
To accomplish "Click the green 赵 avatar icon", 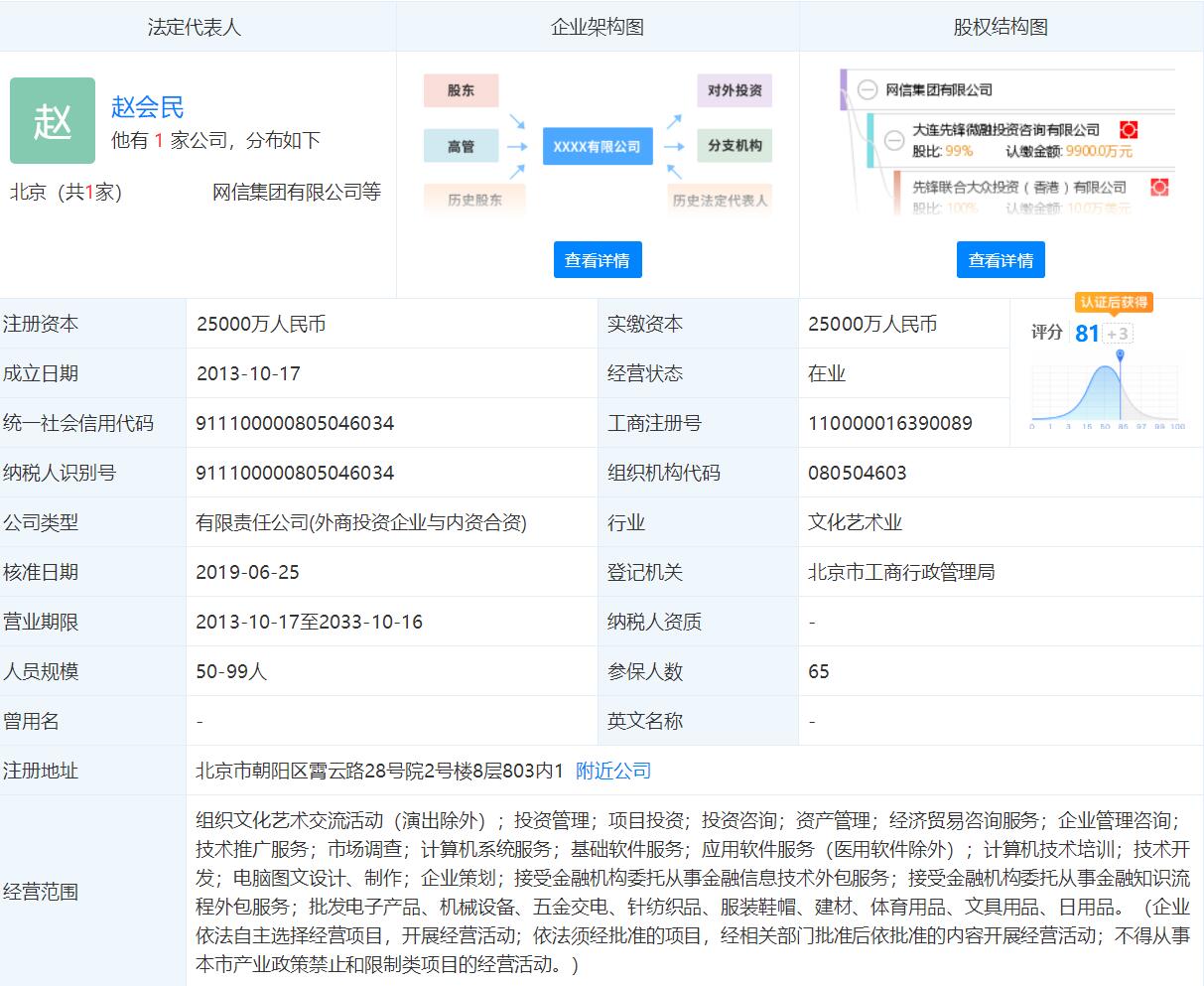I will point(53,120).
